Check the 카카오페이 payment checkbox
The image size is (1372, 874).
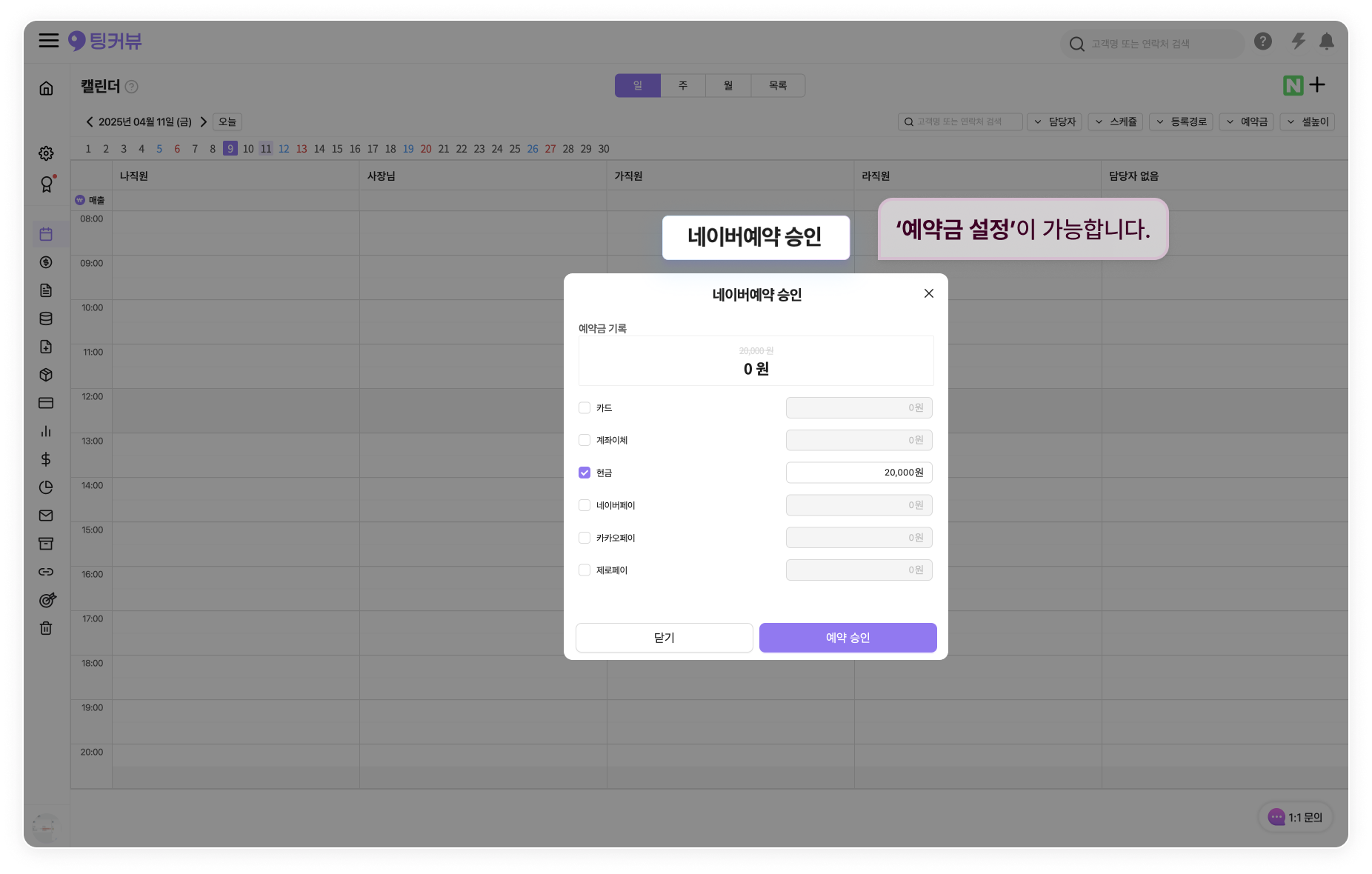click(x=585, y=538)
